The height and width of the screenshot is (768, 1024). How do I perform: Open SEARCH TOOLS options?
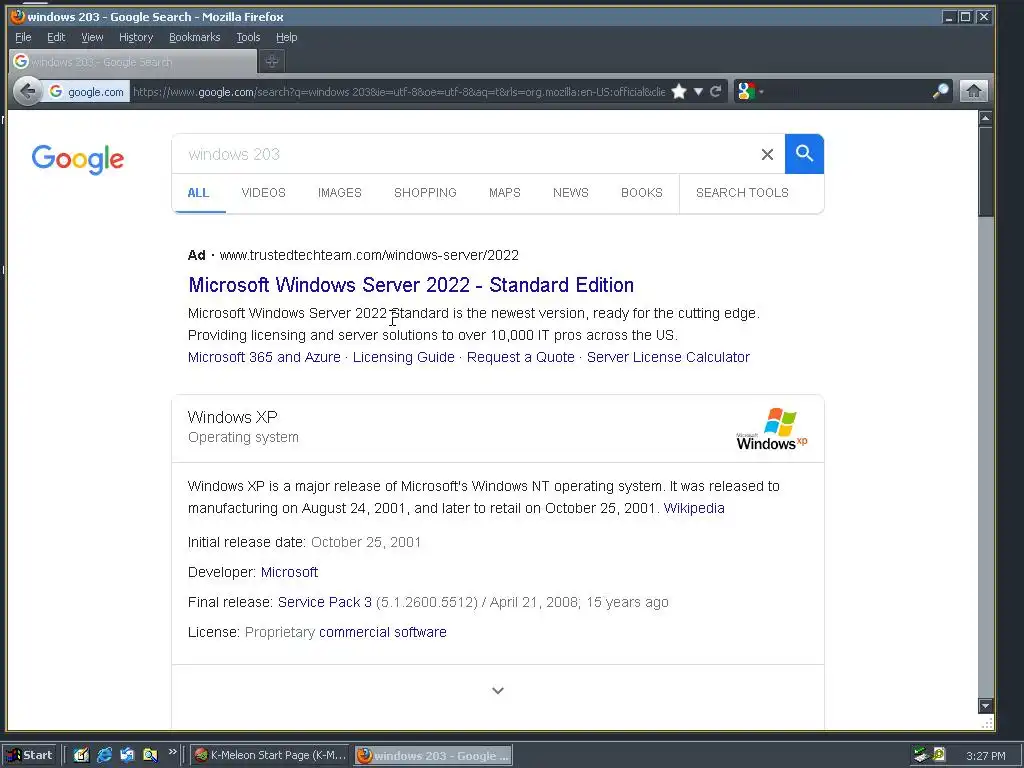click(x=743, y=193)
